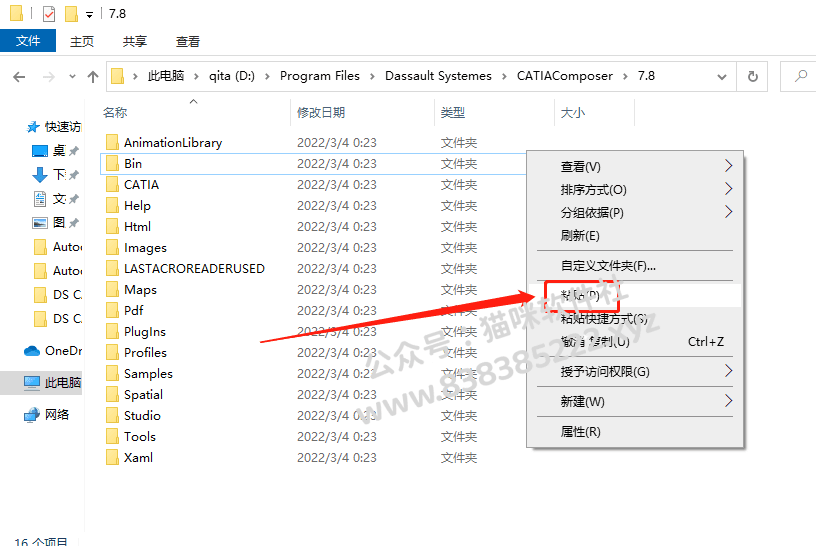Open the pinned downloads shortcut in sidebar

point(55,175)
